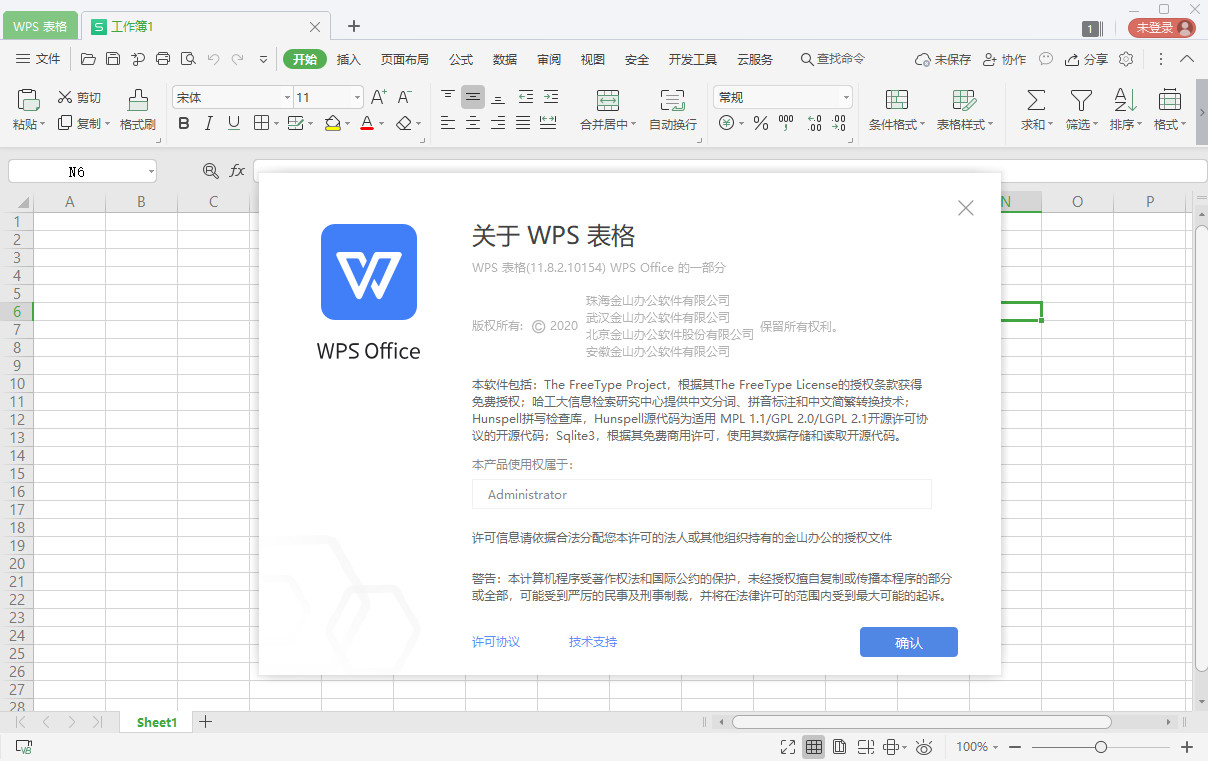Toggle Italic formatting
Image resolution: width=1208 pixels, height=761 pixels.
(208, 124)
